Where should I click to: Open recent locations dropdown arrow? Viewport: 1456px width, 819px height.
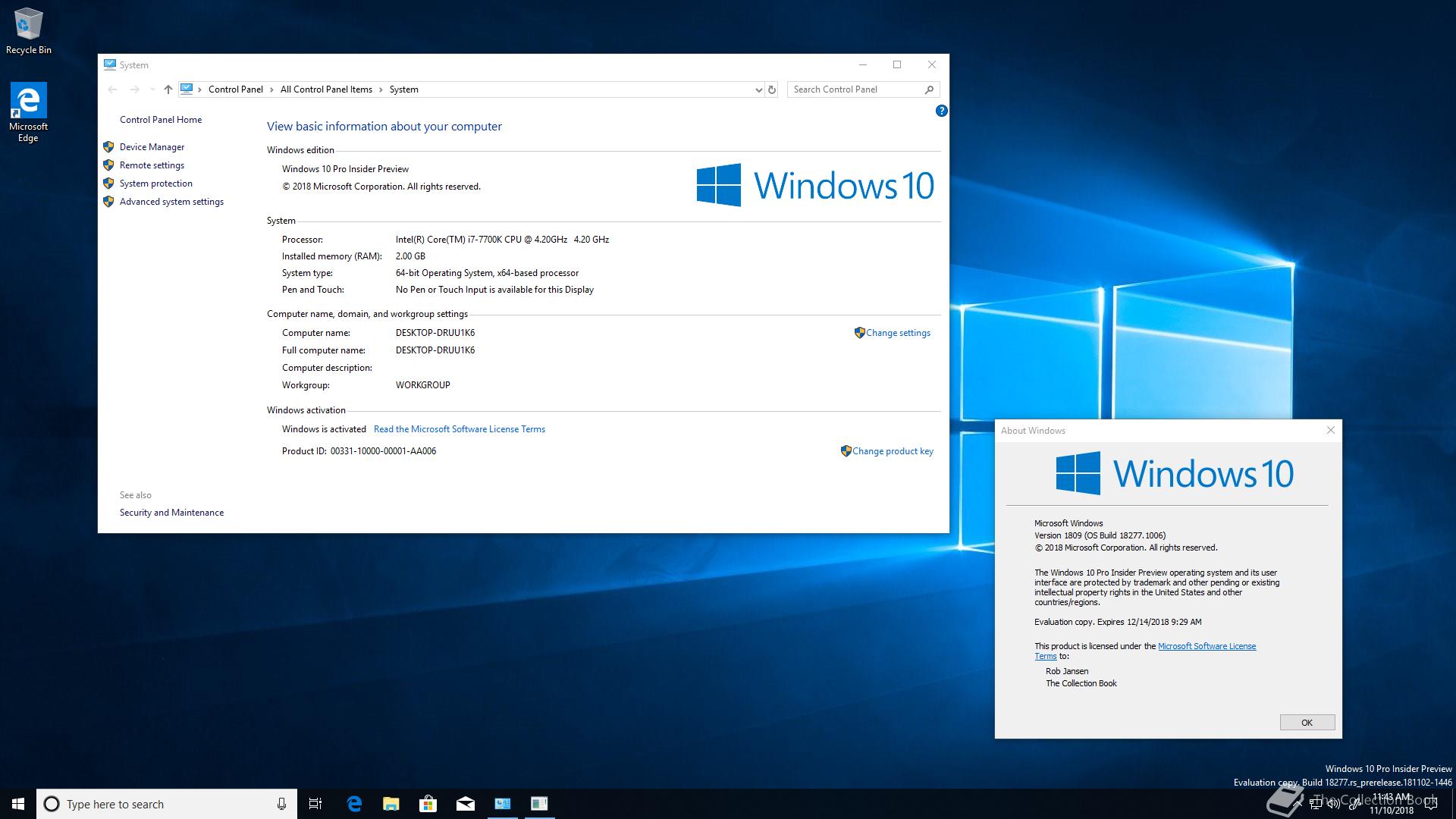pos(152,89)
